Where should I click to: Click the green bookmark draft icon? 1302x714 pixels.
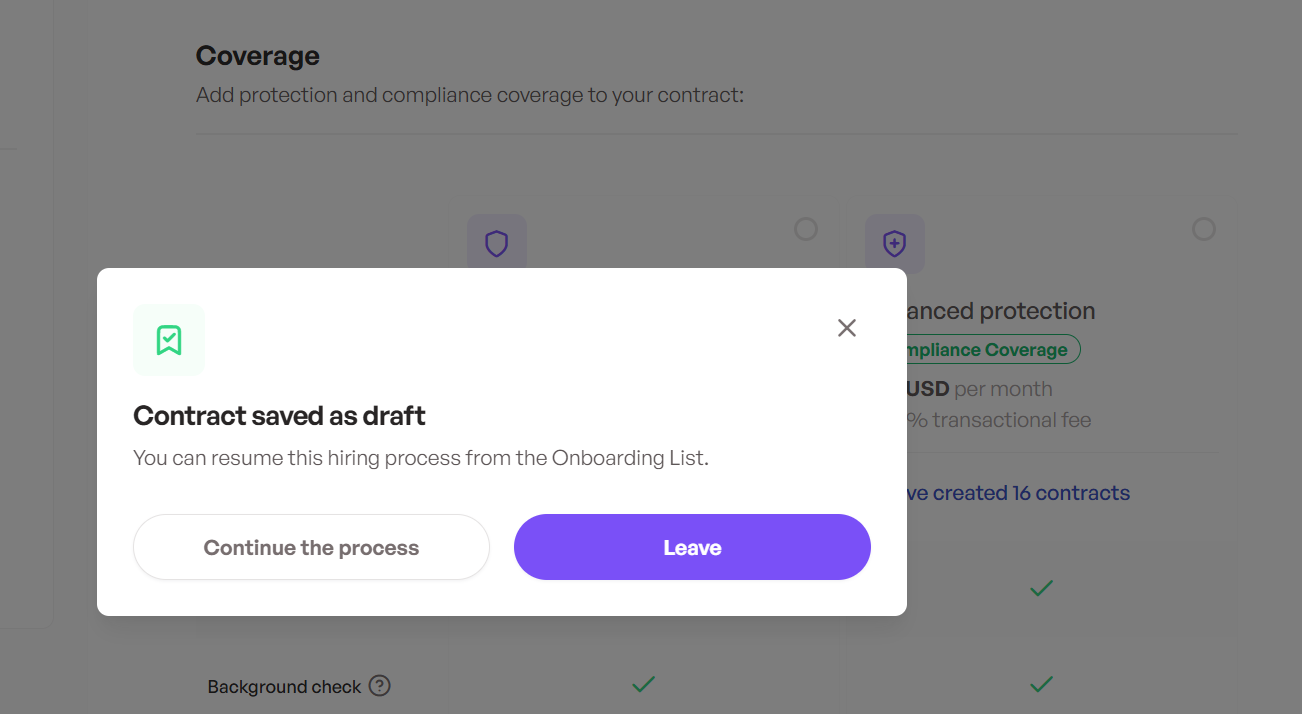[168, 340]
